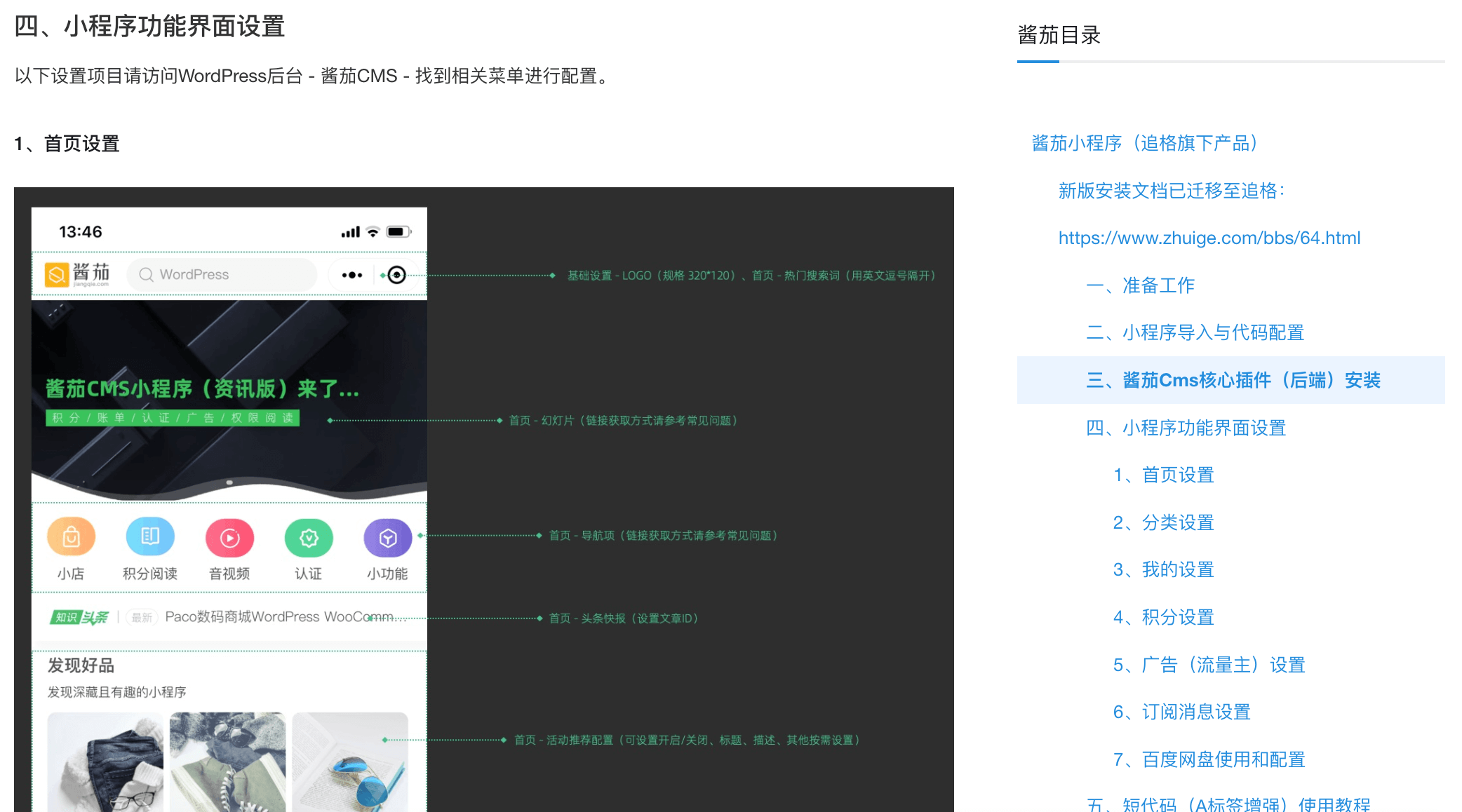The image size is (1462, 812).
Task: Click the carousel indicator dot
Action: pos(229,482)
